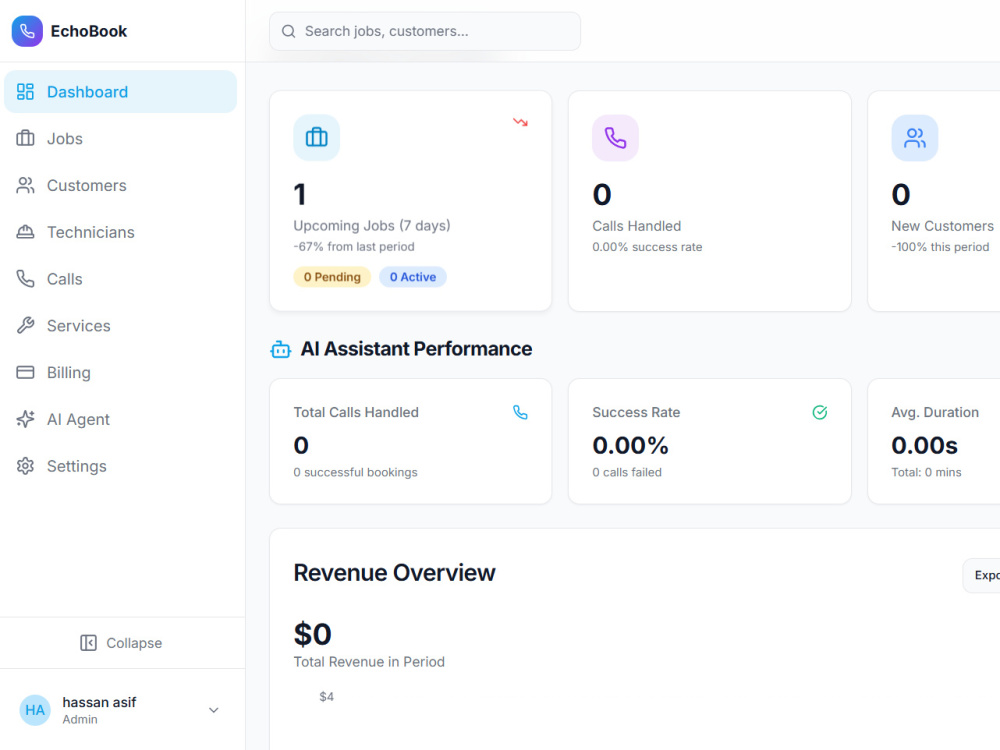Click the phone icon on Total Calls Handled card
Viewport: 1000px width, 750px height.
(520, 413)
